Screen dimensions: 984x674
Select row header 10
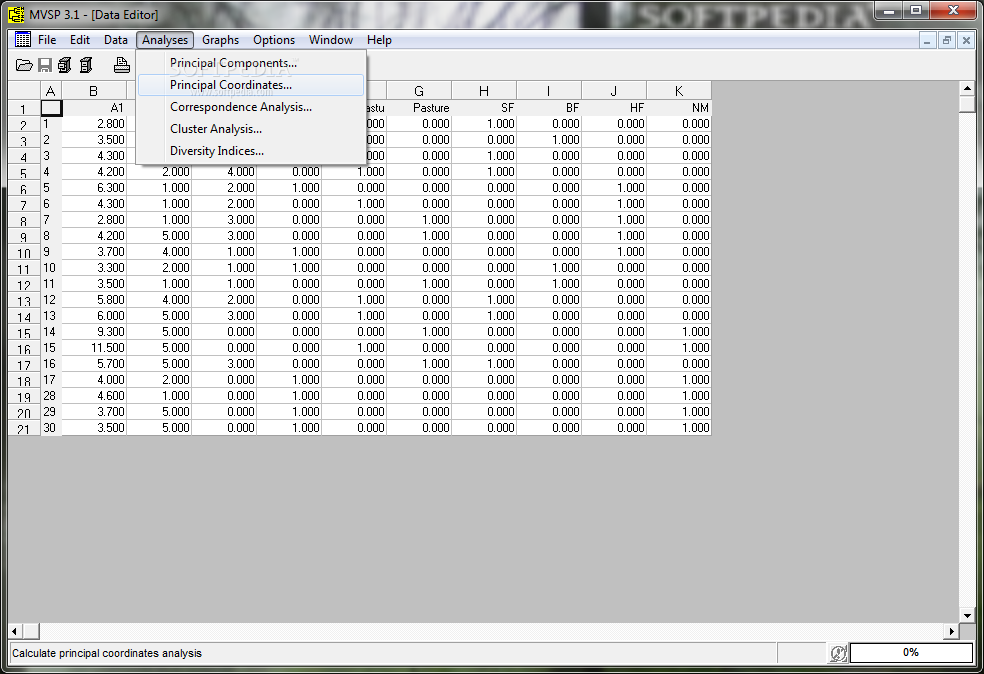click(x=24, y=252)
